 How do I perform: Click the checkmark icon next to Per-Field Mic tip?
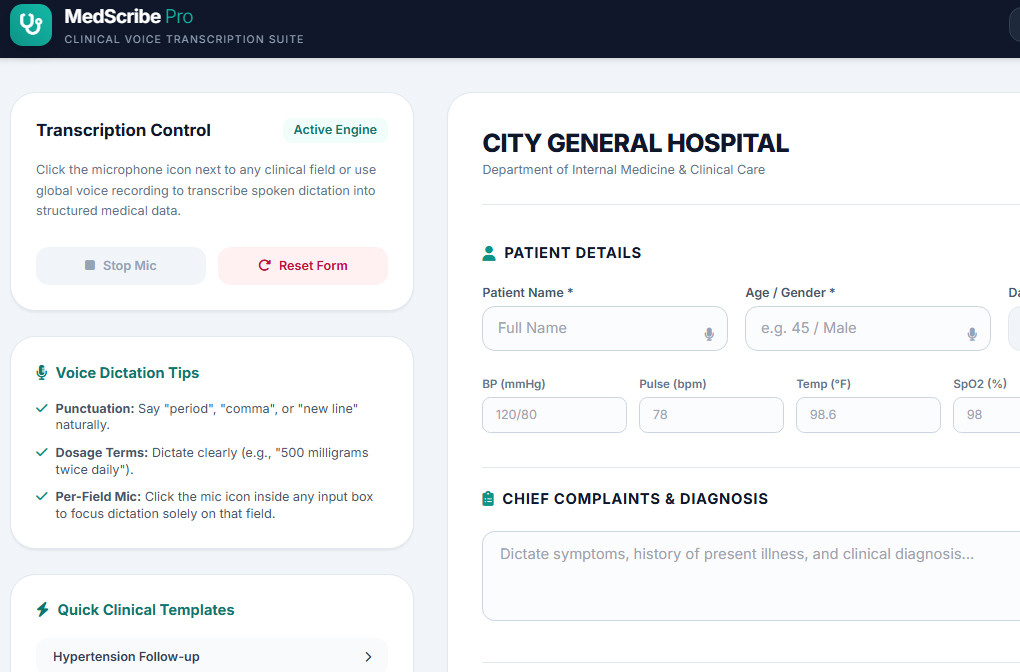pyautogui.click(x=42, y=496)
